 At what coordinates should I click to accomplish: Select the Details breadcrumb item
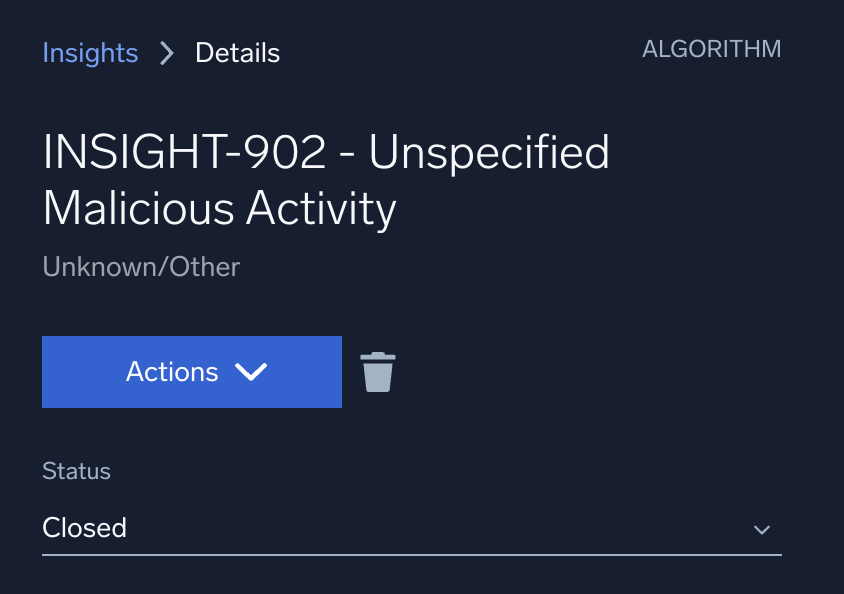click(x=237, y=53)
